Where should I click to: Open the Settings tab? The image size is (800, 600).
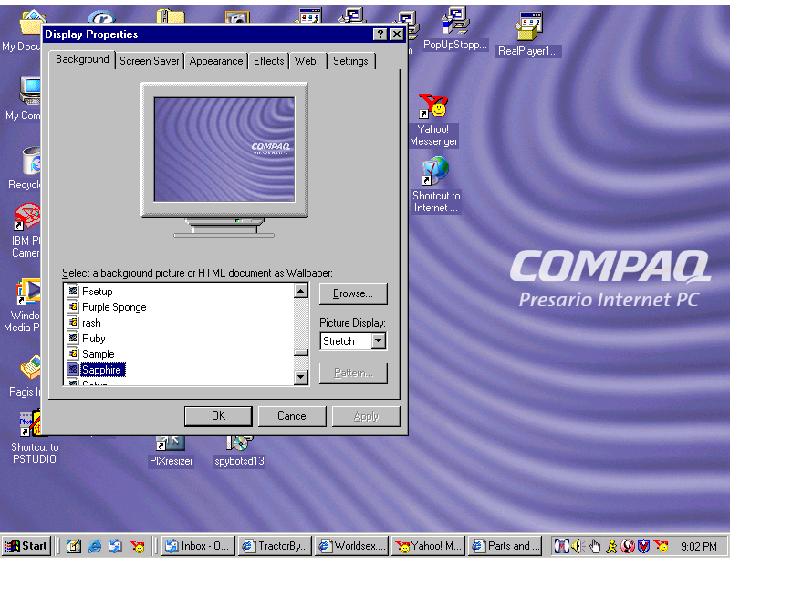[x=350, y=61]
